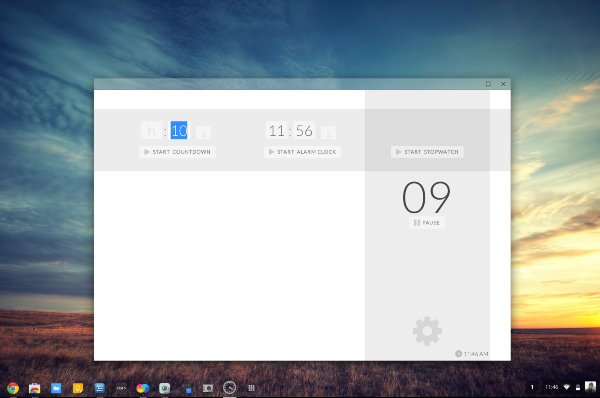Open the gray webcam-style app on the shelf

point(165,388)
